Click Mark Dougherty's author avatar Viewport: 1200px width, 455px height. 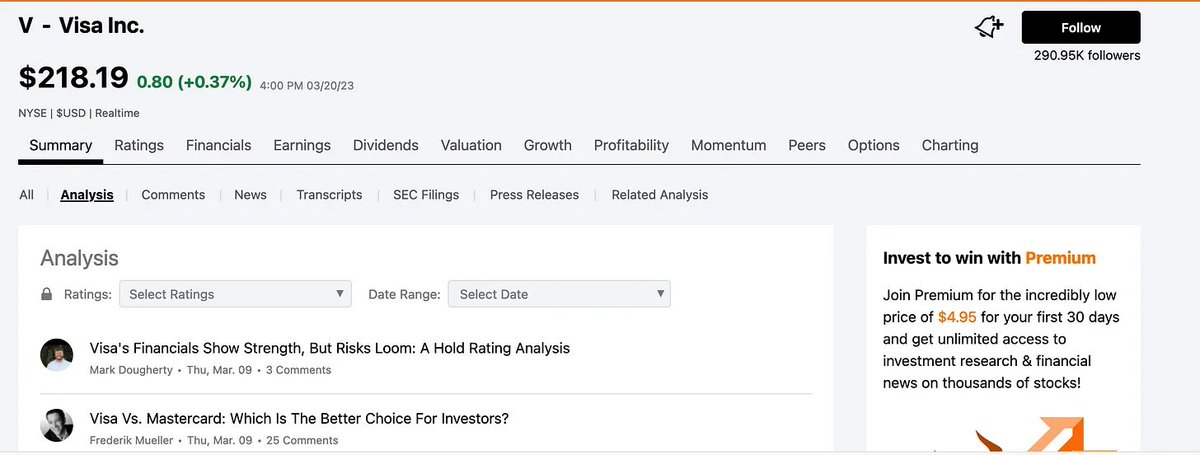[x=57, y=355]
